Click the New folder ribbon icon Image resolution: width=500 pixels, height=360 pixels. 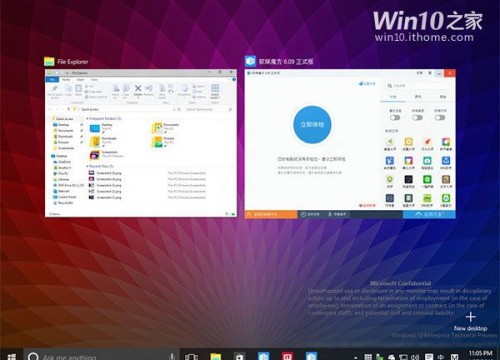(162, 89)
